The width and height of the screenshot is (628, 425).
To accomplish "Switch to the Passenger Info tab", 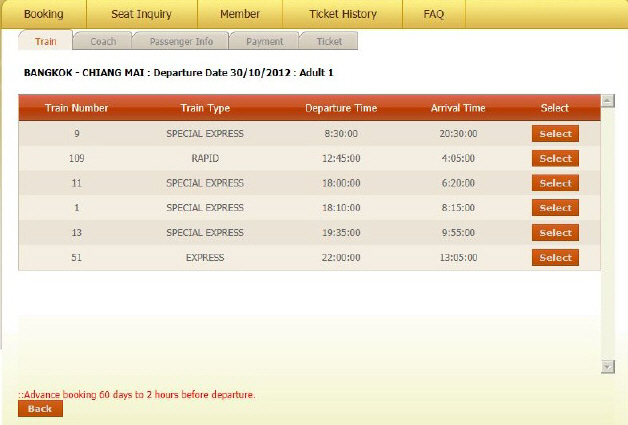I will (x=181, y=41).
